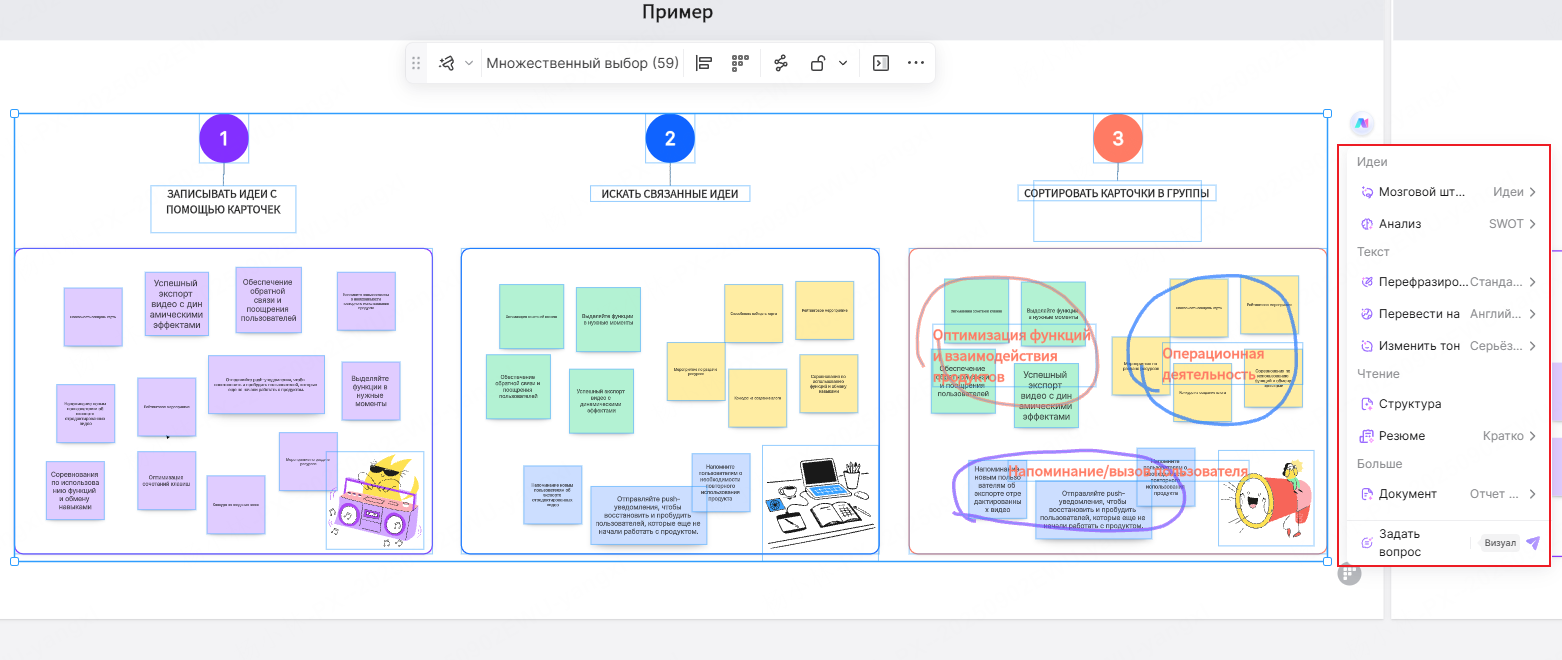The image size is (1562, 660).
Task: Expand the arrow beside the AI style tool
Action: point(469,63)
